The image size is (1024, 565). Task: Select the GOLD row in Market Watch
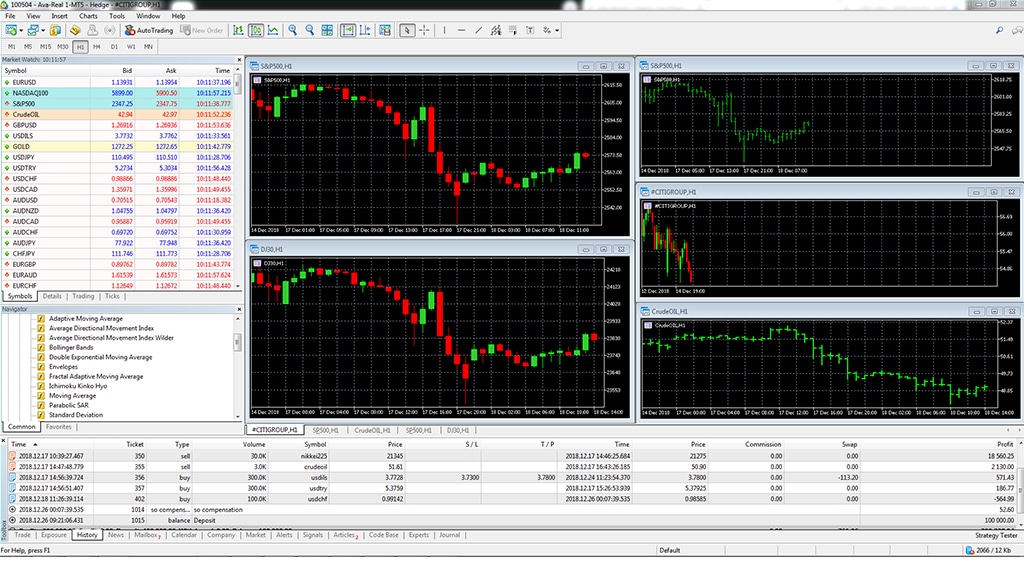point(118,146)
